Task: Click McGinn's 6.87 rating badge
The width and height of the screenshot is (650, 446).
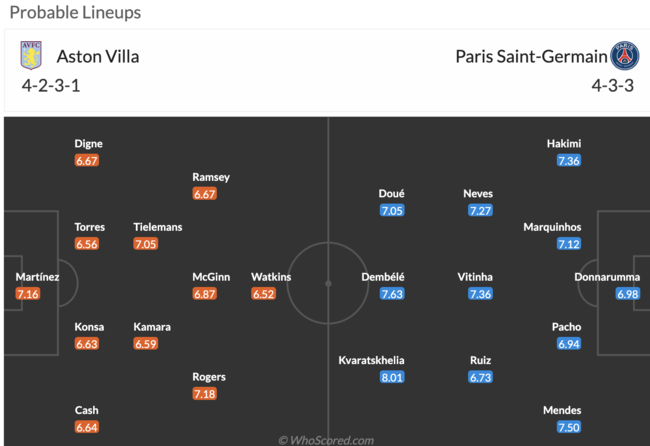Action: (204, 294)
